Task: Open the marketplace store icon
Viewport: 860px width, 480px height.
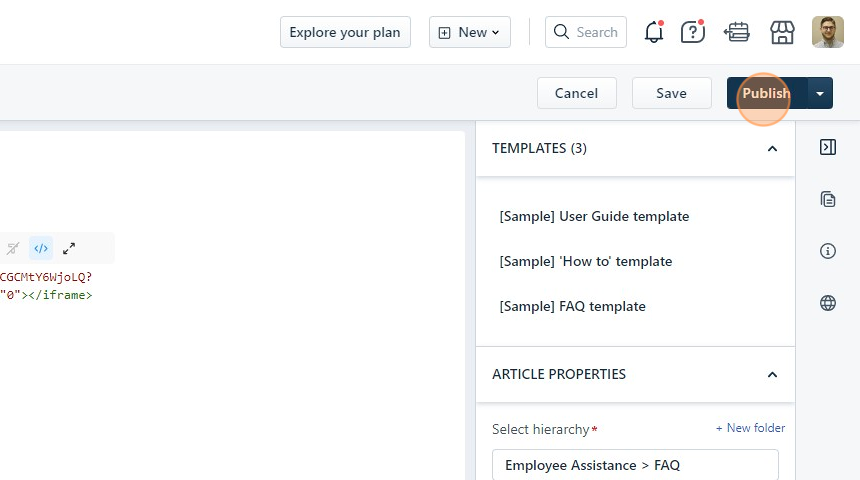Action: click(x=782, y=32)
